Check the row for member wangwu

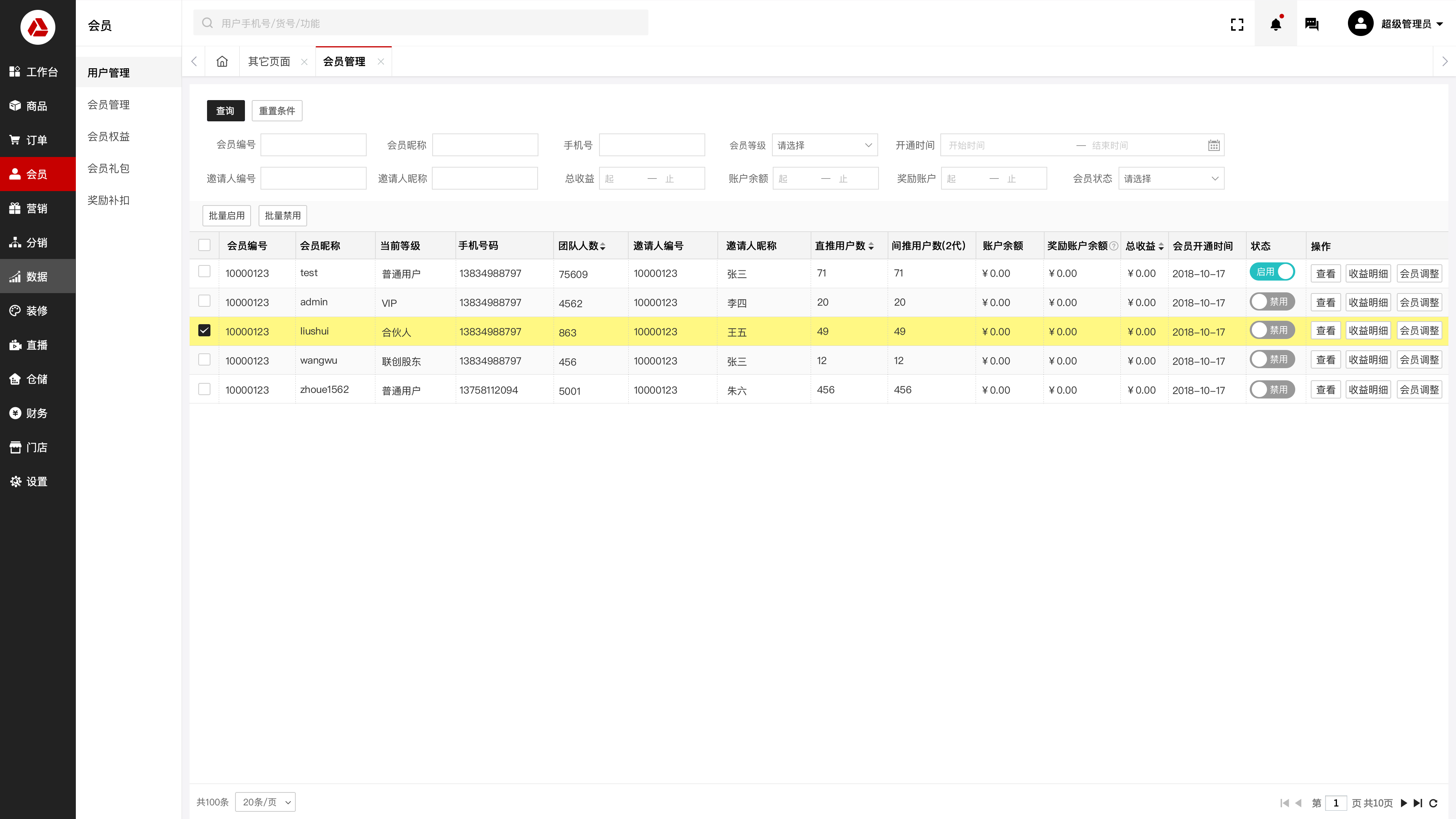click(x=205, y=360)
